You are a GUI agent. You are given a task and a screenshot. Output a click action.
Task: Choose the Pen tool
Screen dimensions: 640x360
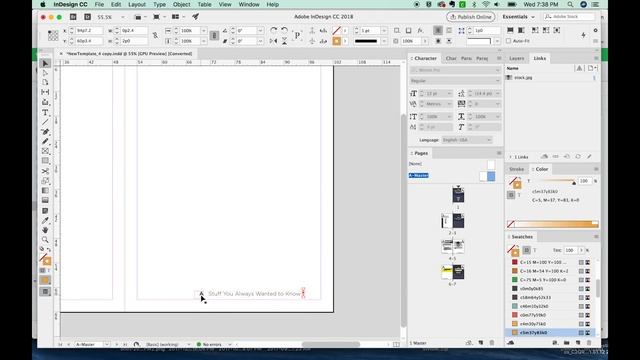point(45,132)
